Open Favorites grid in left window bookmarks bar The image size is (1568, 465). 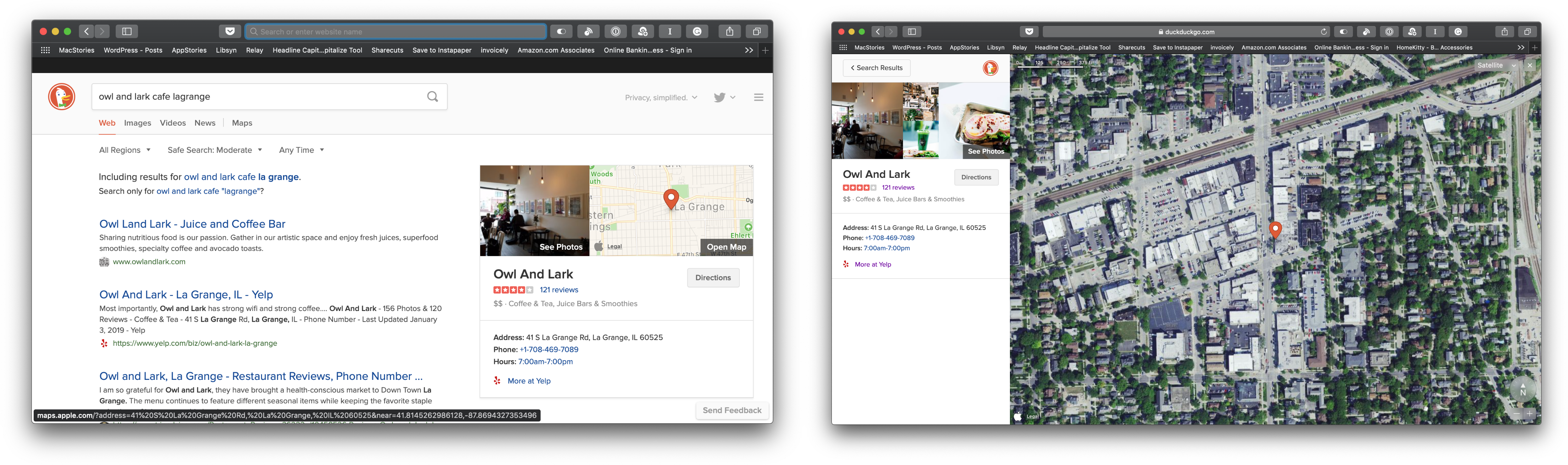(45, 51)
